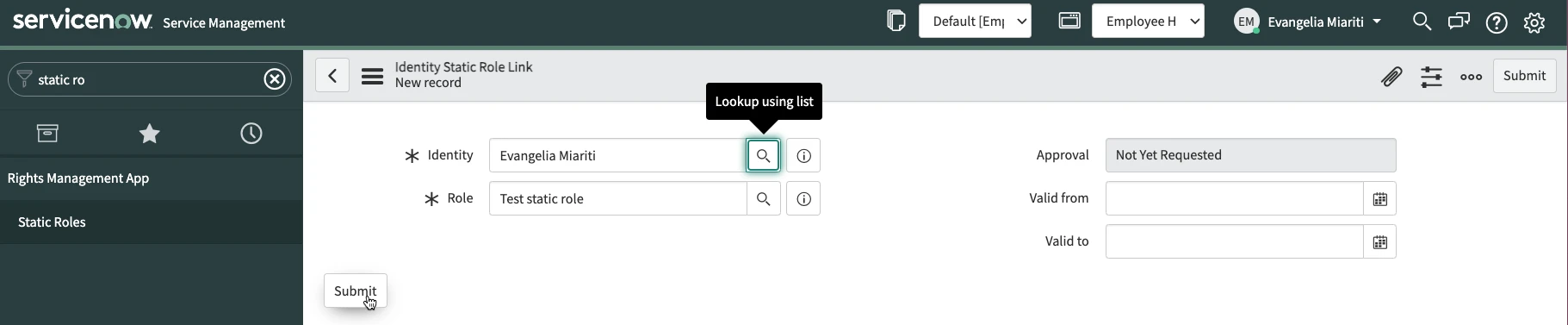
Task: Open the form context hamburger menu
Action: coord(372,76)
